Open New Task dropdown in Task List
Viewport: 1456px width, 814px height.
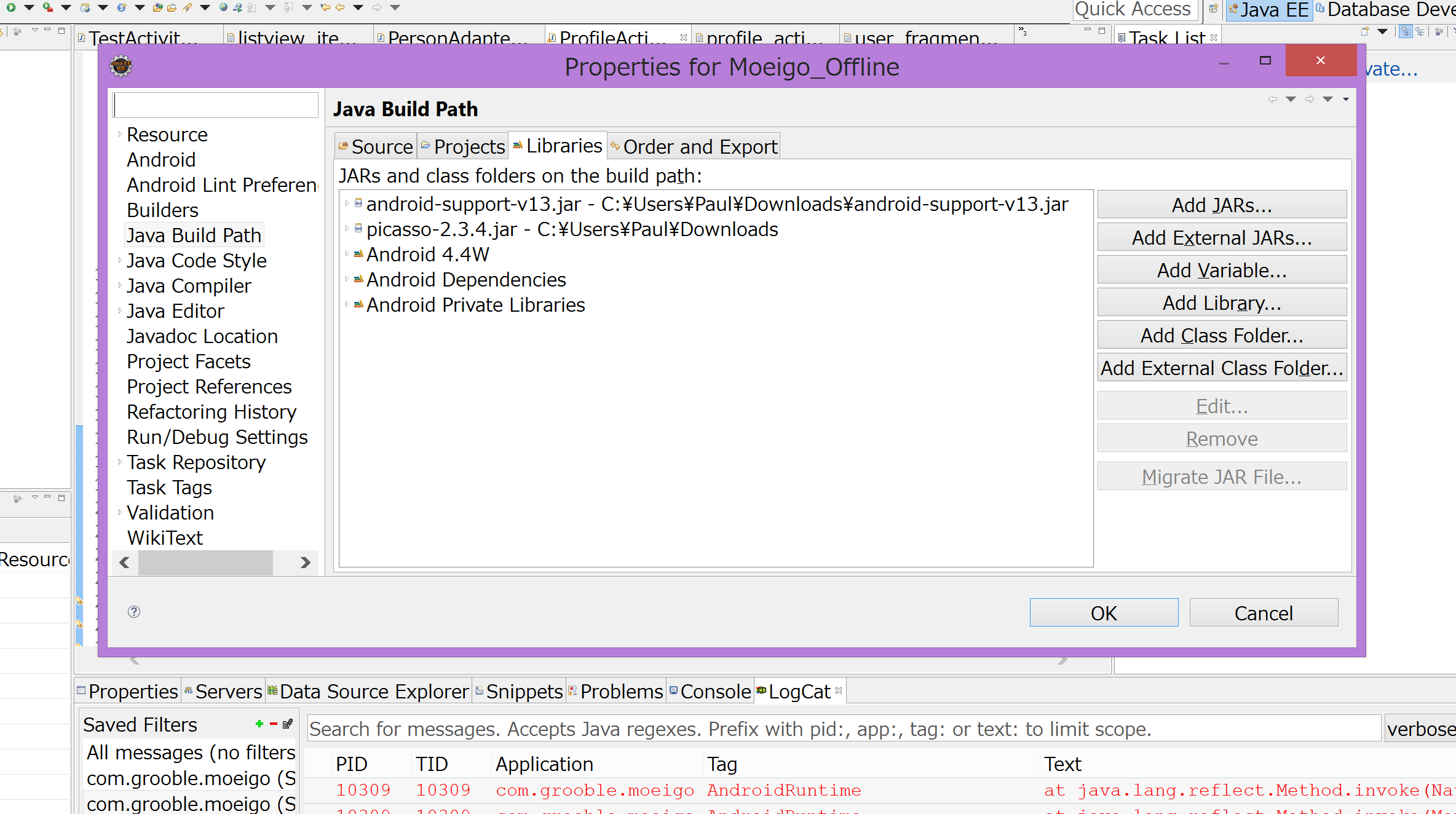click(x=1382, y=31)
